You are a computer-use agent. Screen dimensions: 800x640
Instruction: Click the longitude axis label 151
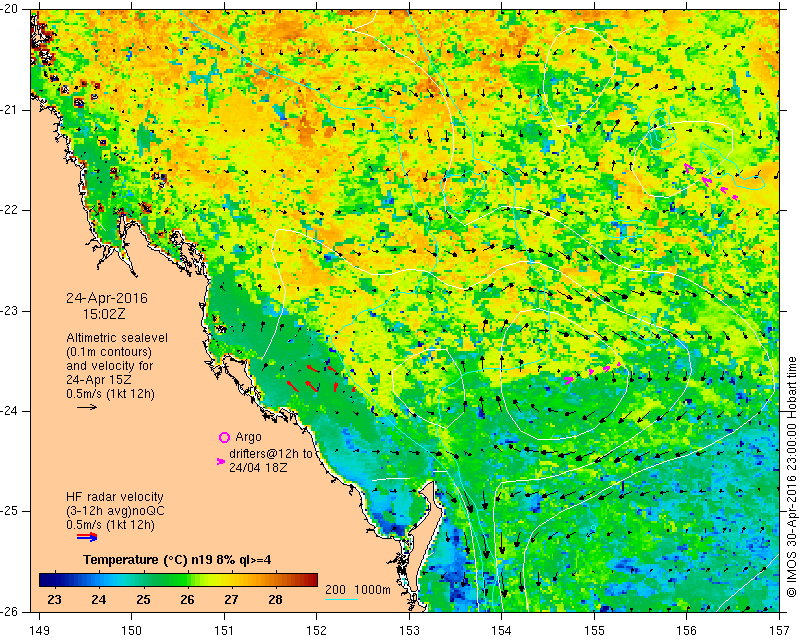224,631
